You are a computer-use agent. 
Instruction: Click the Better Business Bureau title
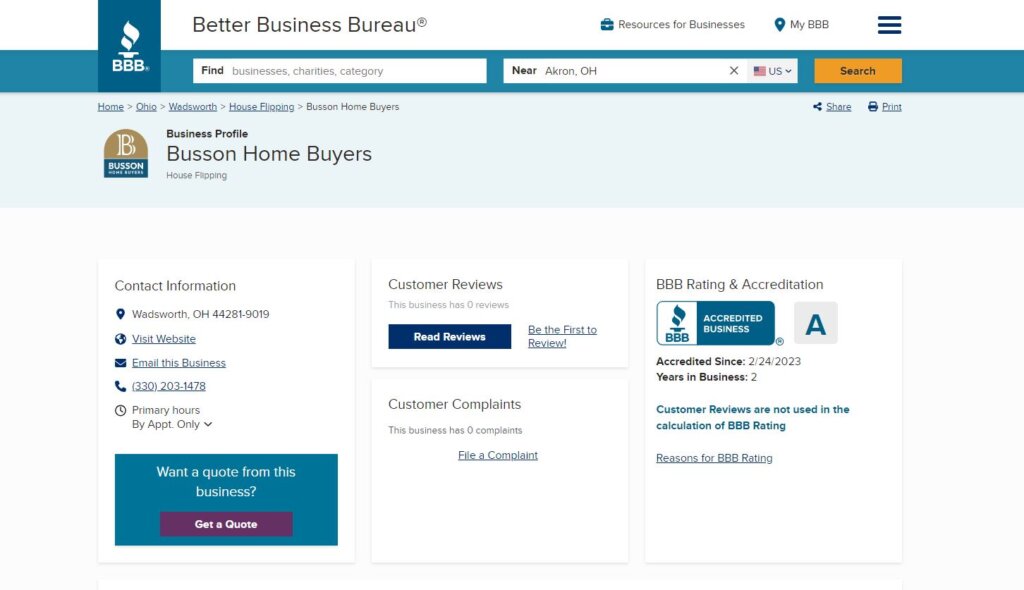310,25
